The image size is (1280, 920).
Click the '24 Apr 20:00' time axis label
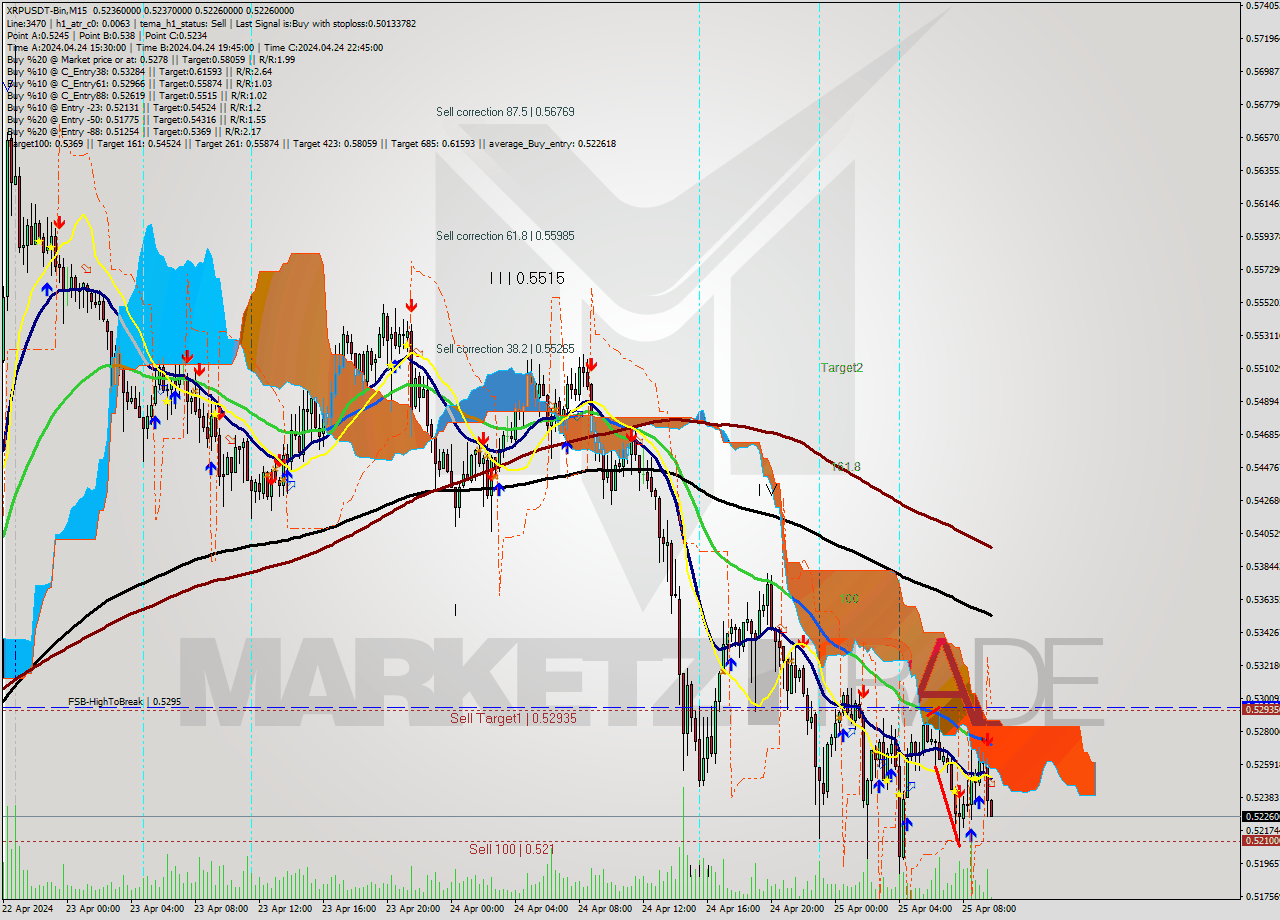796,908
